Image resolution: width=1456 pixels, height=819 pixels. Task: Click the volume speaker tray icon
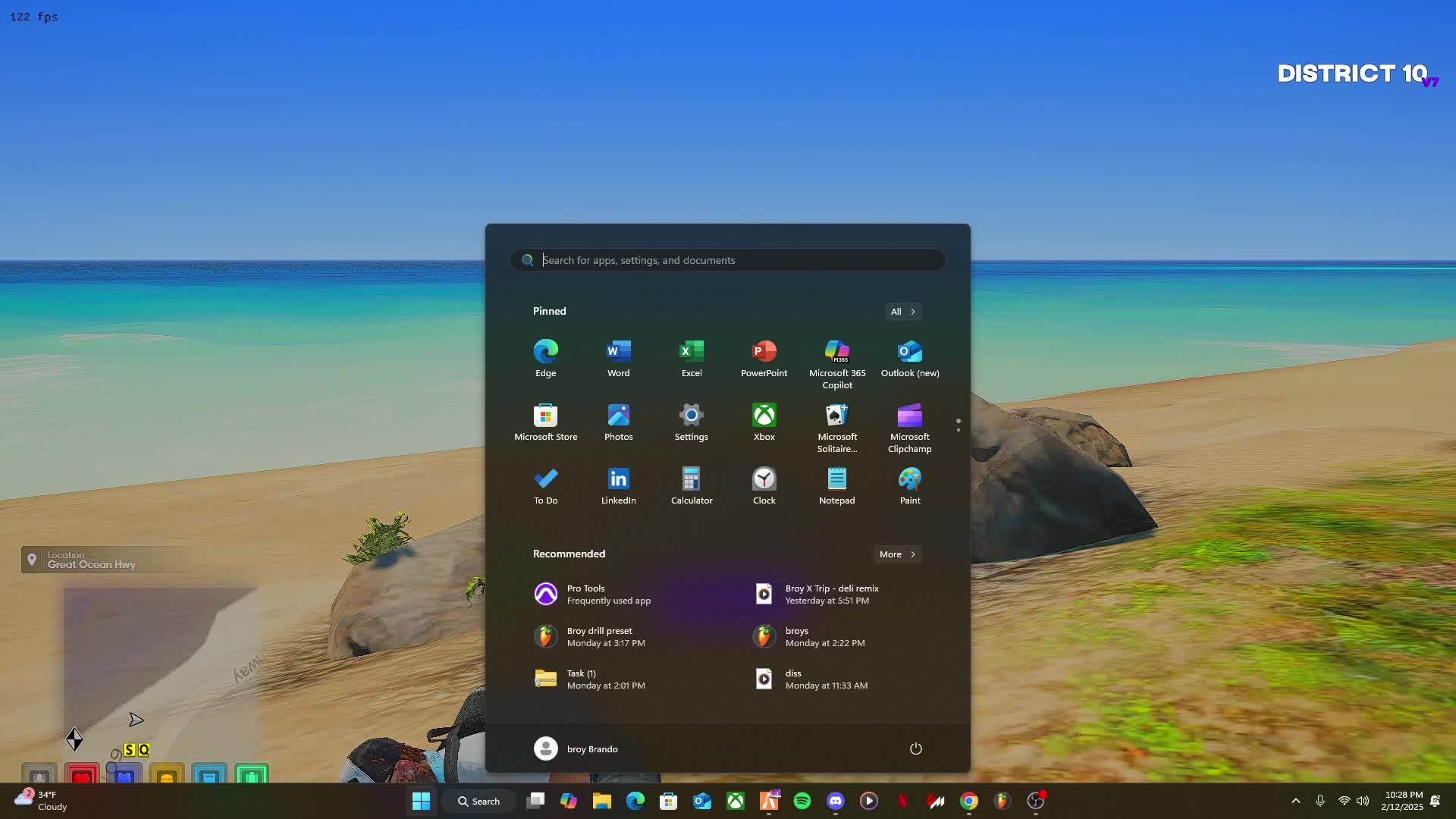click(x=1363, y=801)
